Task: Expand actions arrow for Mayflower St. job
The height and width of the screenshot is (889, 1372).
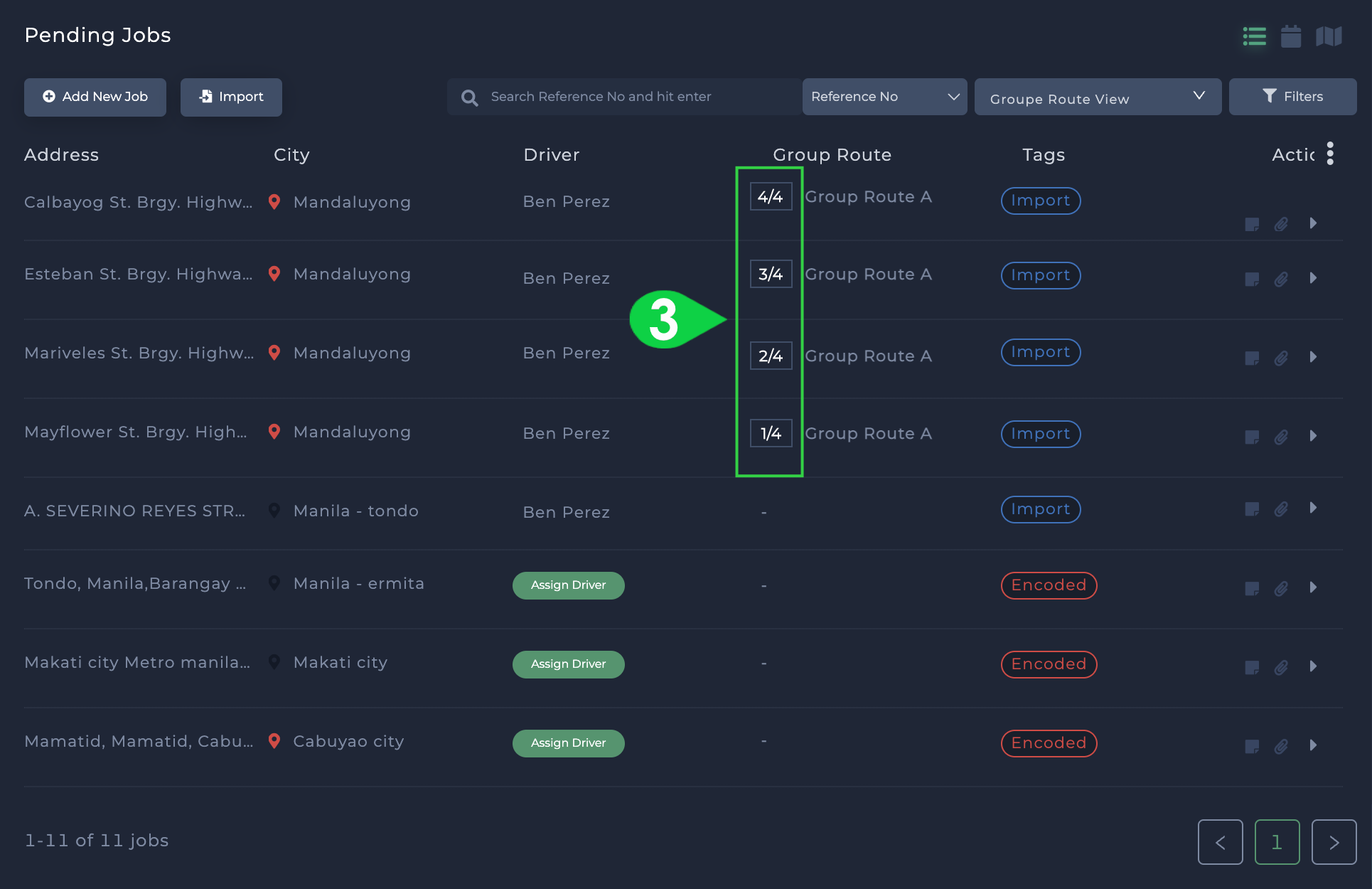Action: click(x=1313, y=436)
